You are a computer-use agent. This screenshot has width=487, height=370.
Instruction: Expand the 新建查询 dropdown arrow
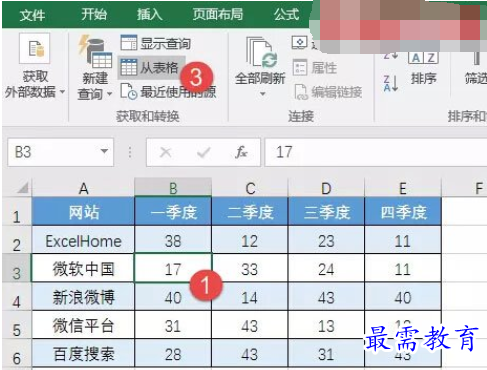[x=110, y=94]
